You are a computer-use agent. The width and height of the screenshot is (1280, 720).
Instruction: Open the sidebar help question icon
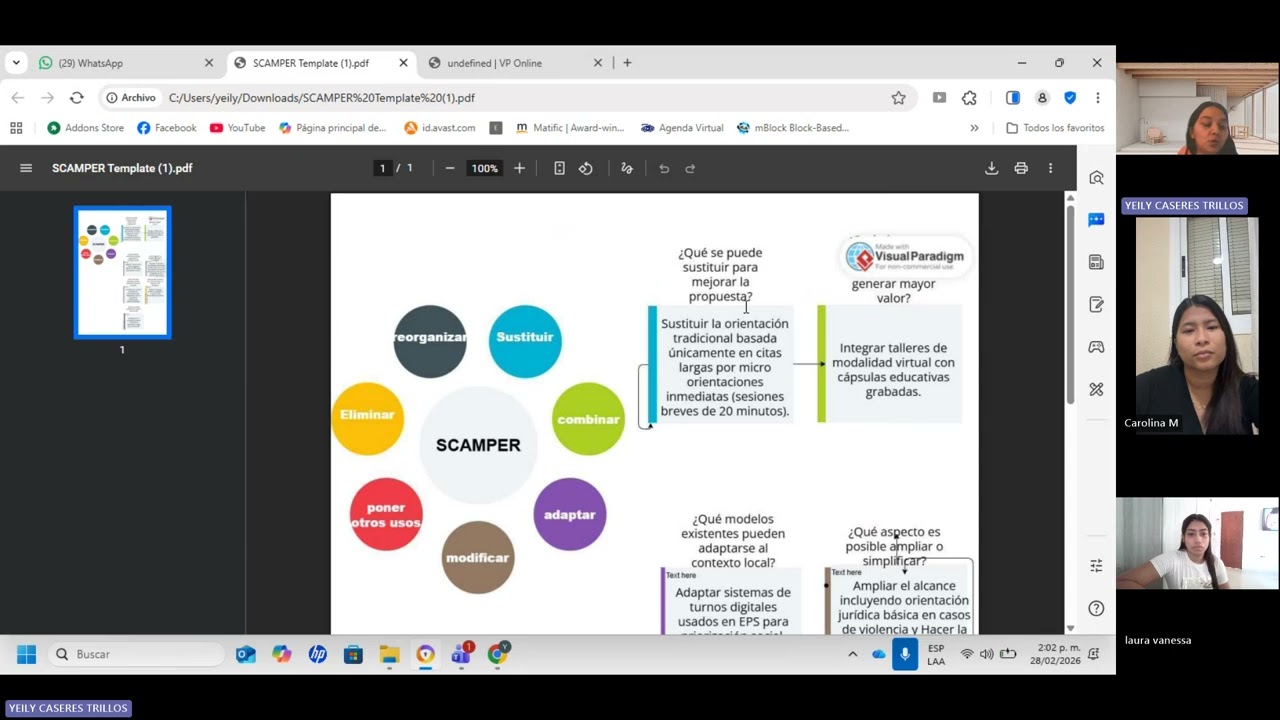click(1097, 608)
